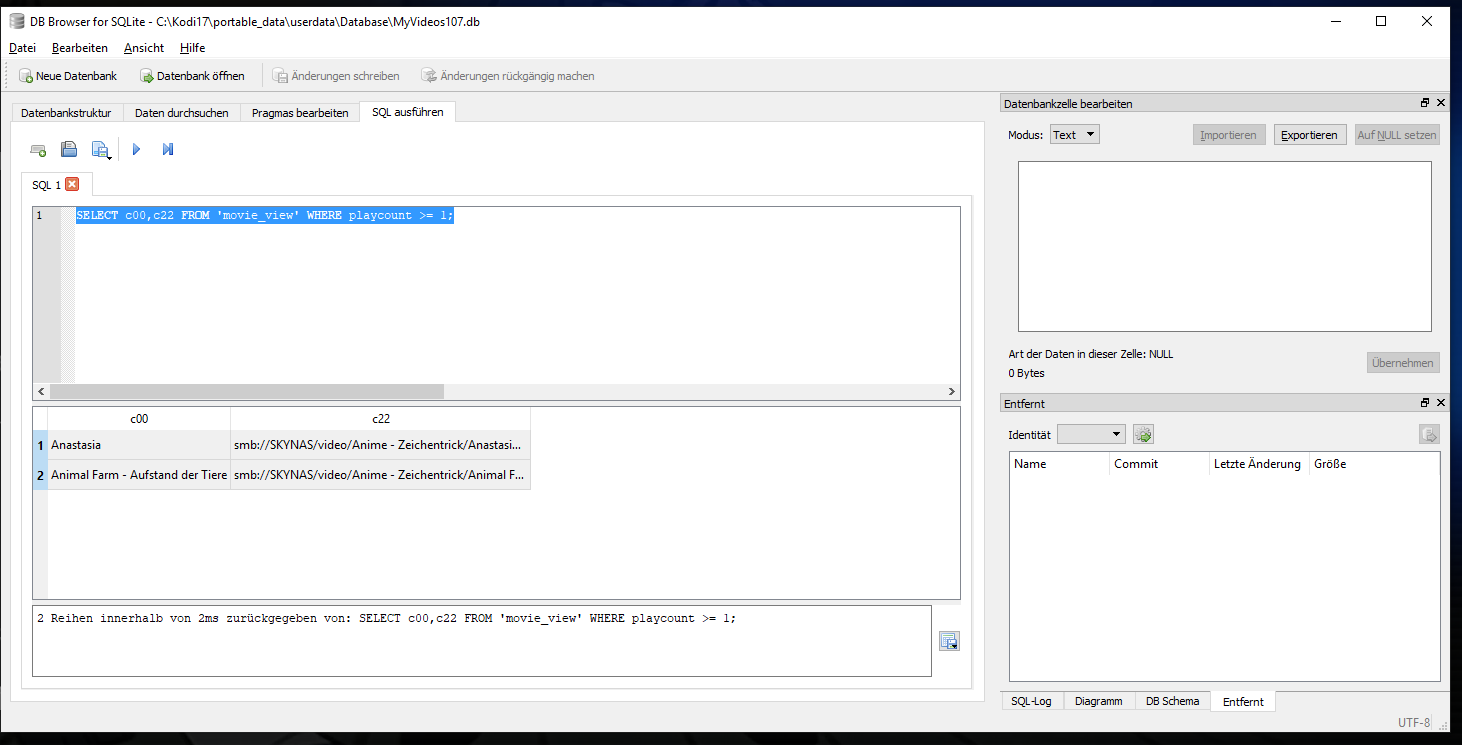Close Datenbankzelle bearbeiten panel
1462x745 pixels.
pyautogui.click(x=1441, y=103)
